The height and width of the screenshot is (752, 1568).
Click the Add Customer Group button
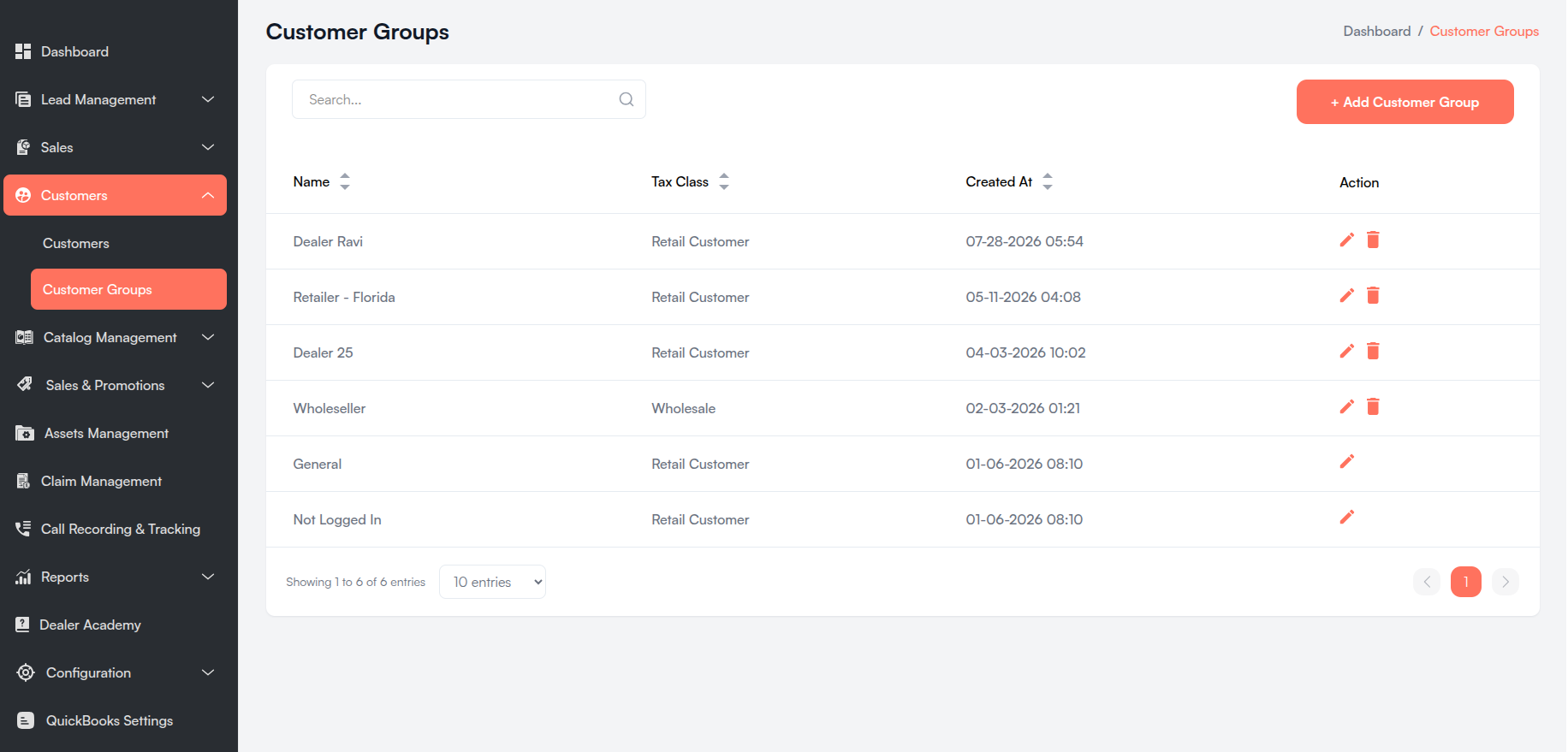pos(1405,102)
